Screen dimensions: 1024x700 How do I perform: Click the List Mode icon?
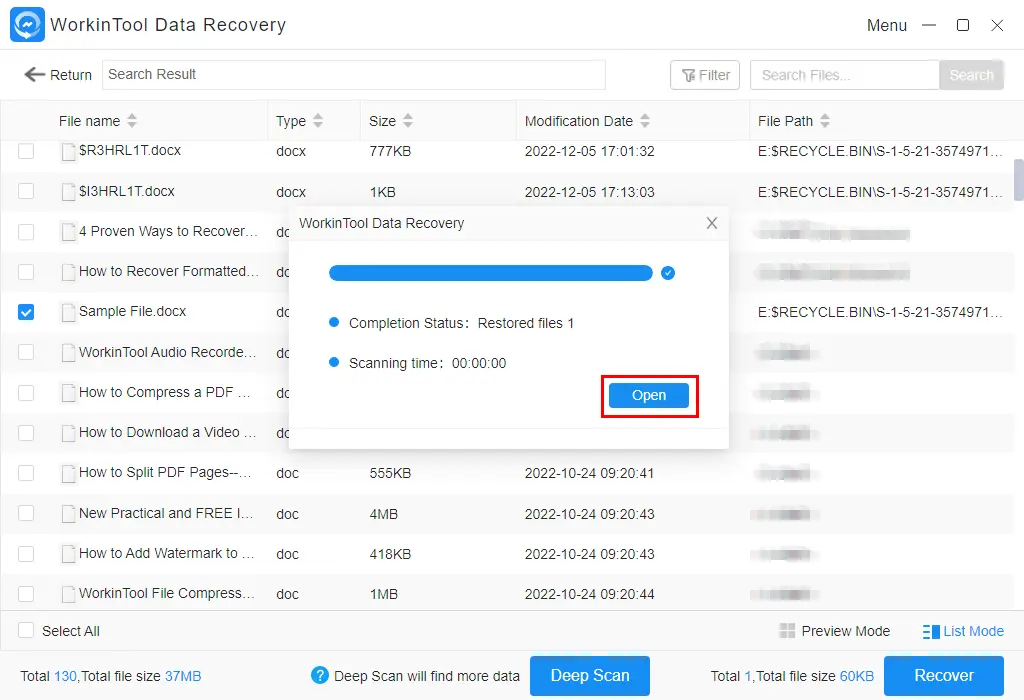click(x=931, y=631)
